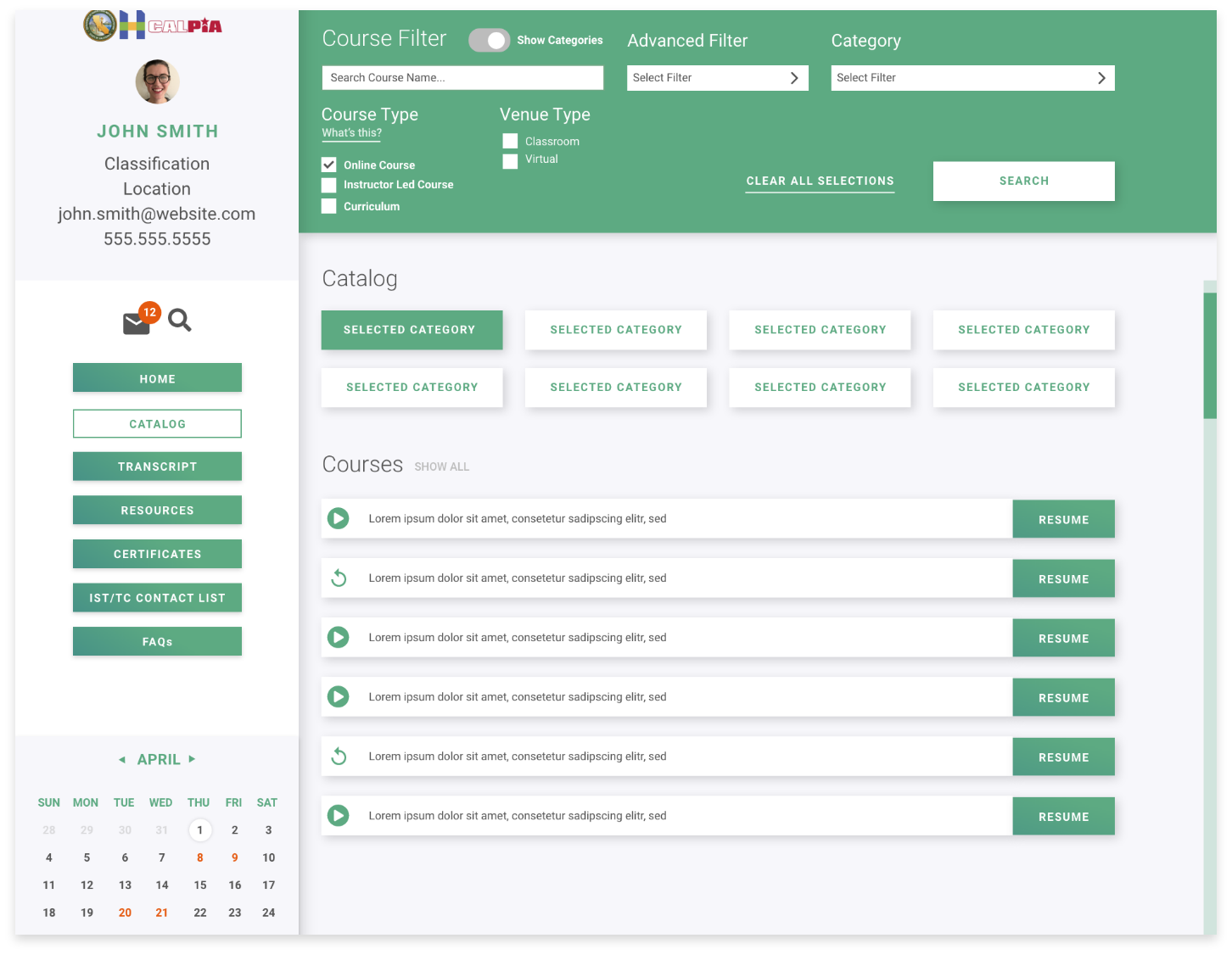This screenshot has height=955, width=1232.
Task: Open the FAQs page
Action: (x=157, y=641)
